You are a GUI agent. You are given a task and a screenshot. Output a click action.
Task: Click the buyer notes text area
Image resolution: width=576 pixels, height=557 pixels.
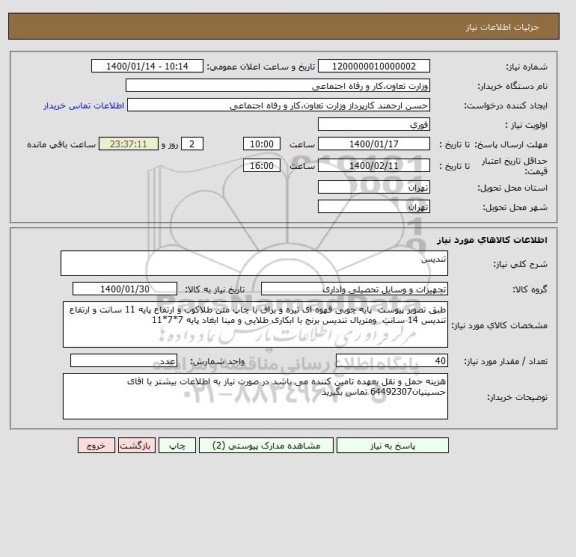[255, 396]
